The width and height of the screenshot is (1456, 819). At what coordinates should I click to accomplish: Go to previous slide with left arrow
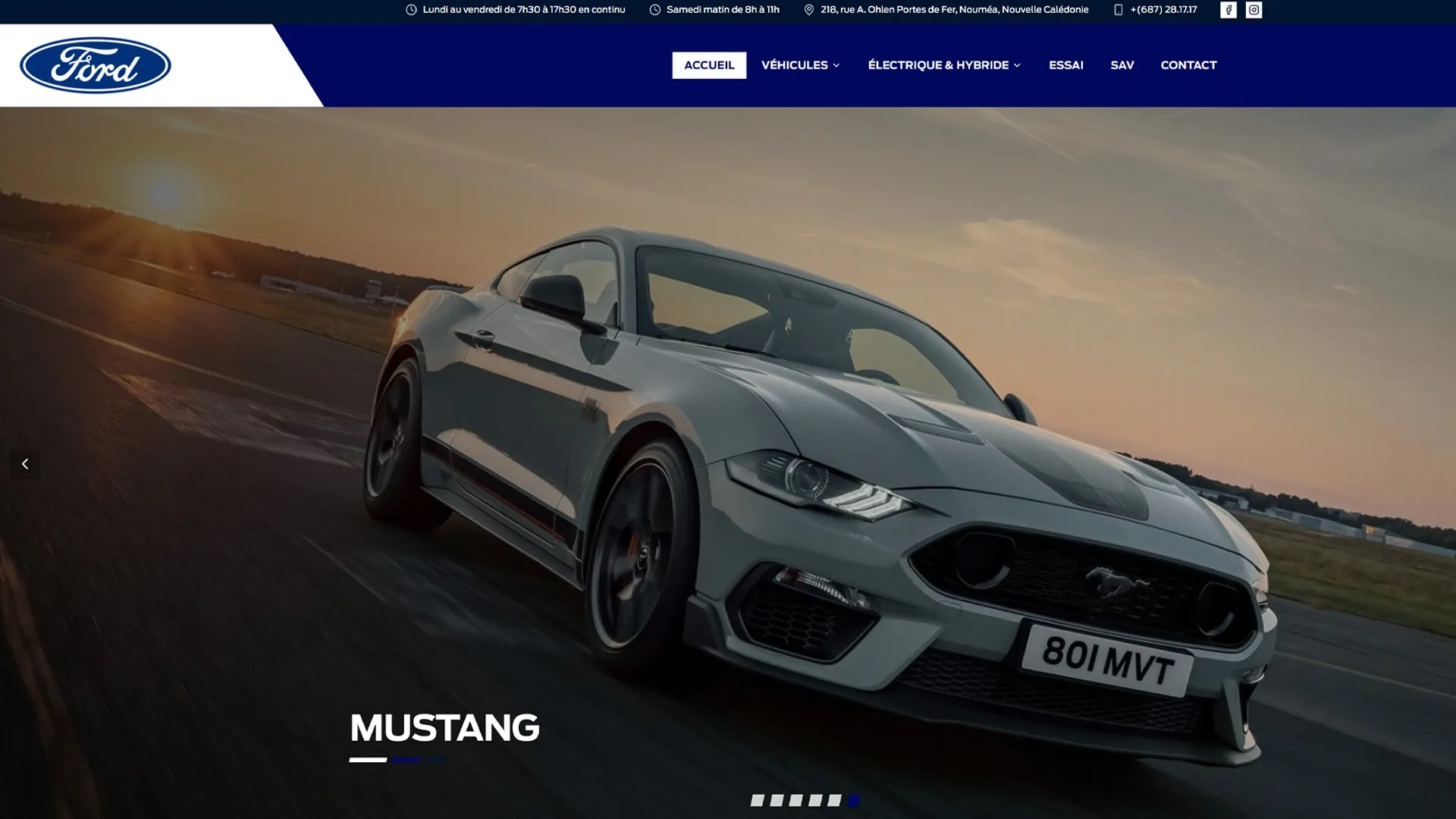click(25, 463)
